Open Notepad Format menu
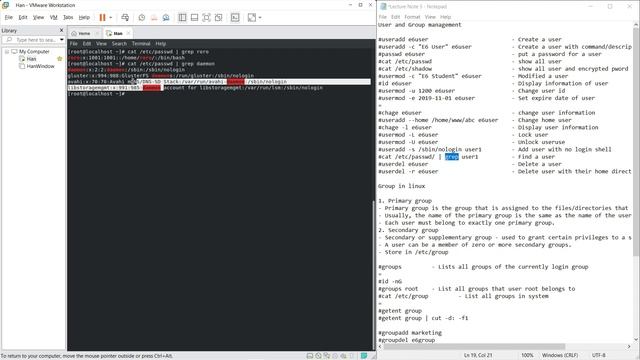 click(412, 17)
